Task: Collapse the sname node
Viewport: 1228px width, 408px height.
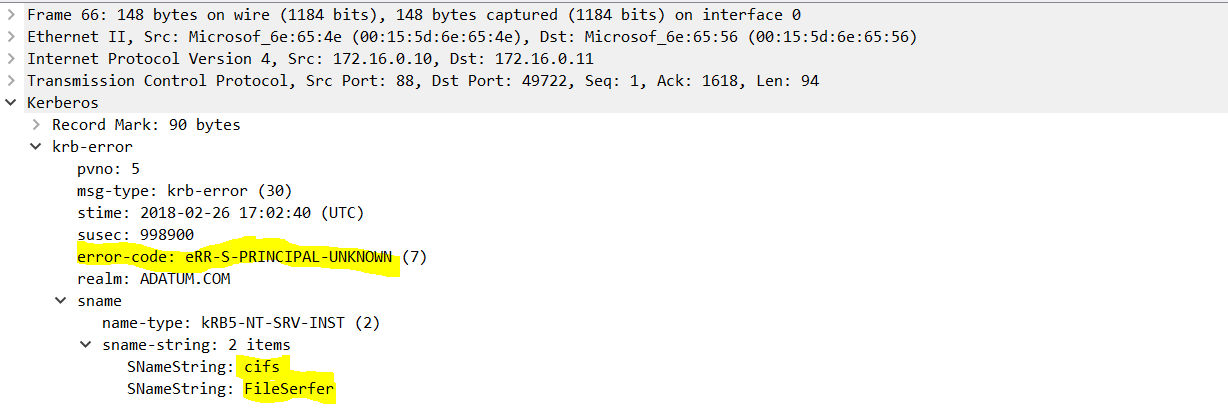Action: (x=60, y=300)
